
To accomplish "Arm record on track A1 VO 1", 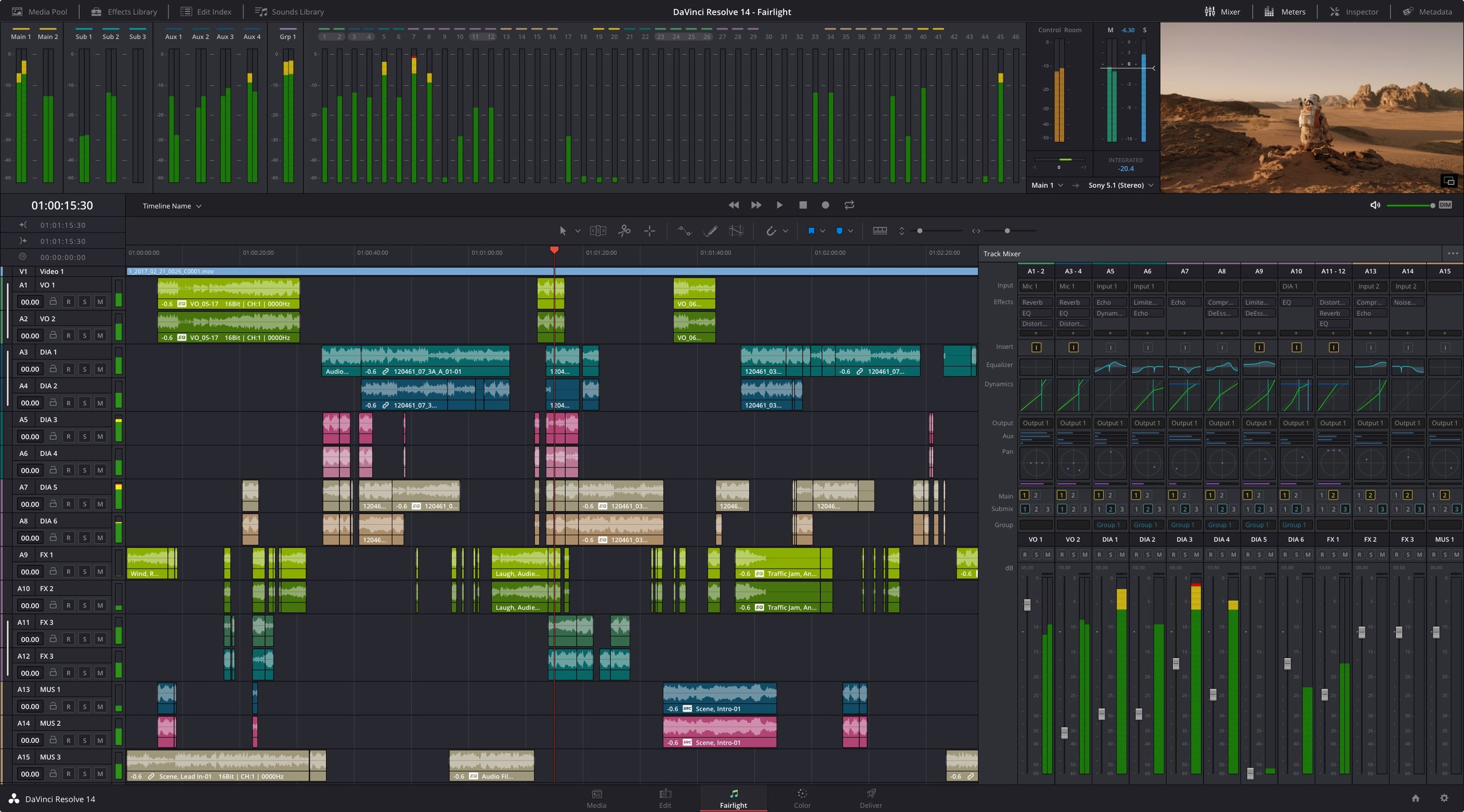I will pos(68,302).
